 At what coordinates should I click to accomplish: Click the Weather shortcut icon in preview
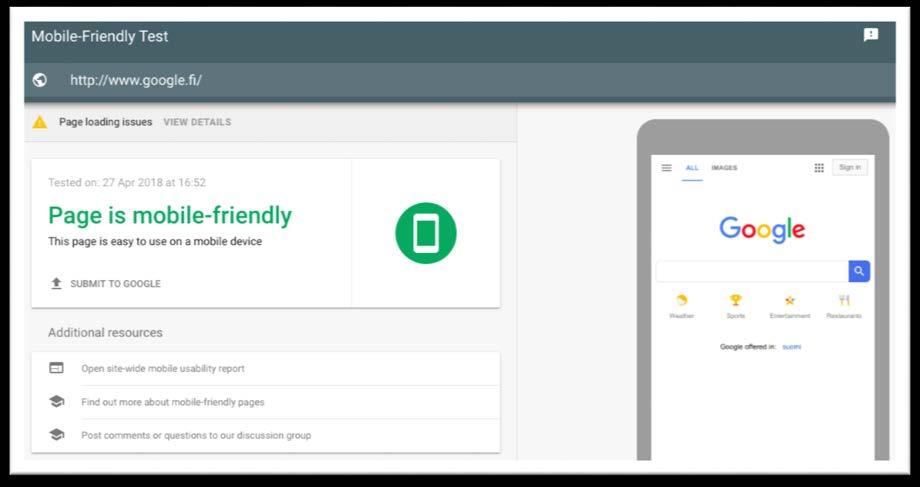(682, 300)
